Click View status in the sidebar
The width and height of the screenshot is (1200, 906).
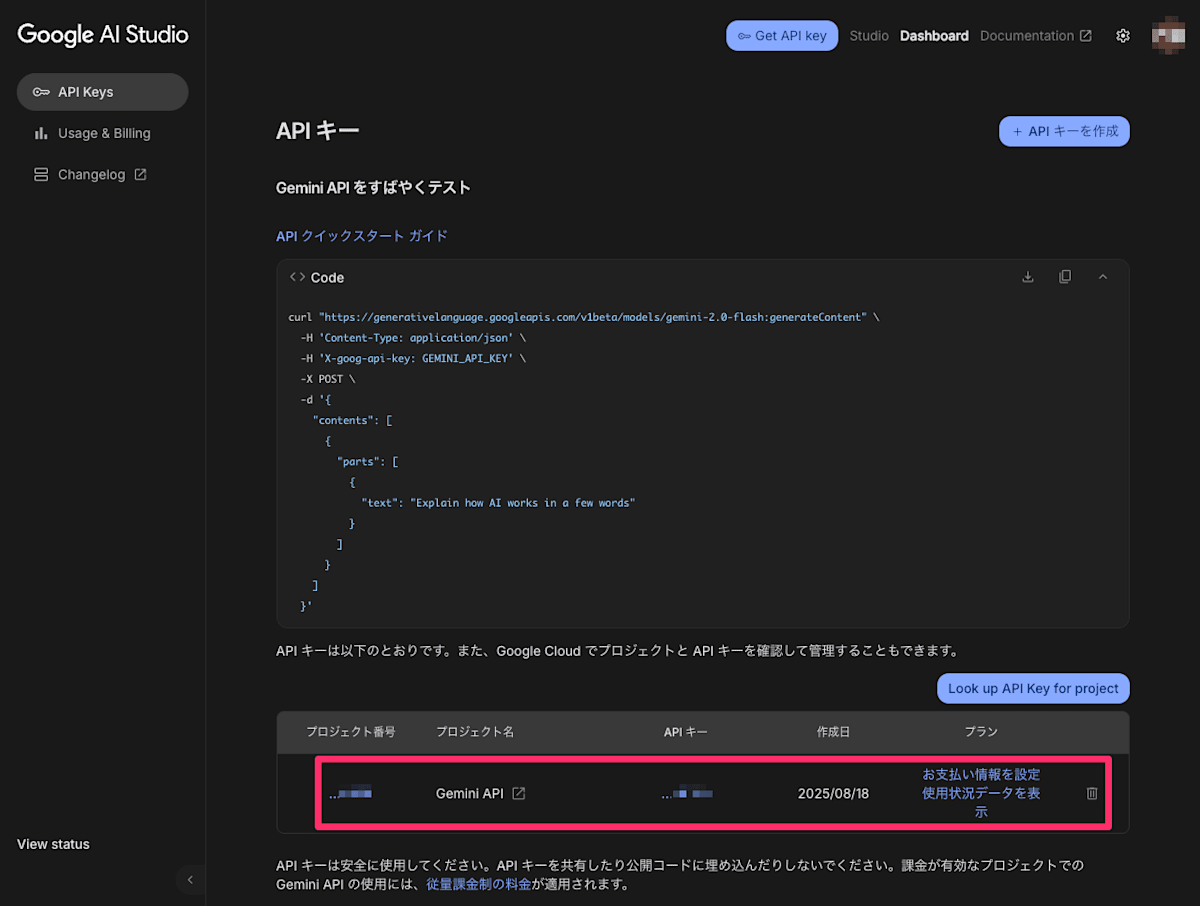point(53,844)
